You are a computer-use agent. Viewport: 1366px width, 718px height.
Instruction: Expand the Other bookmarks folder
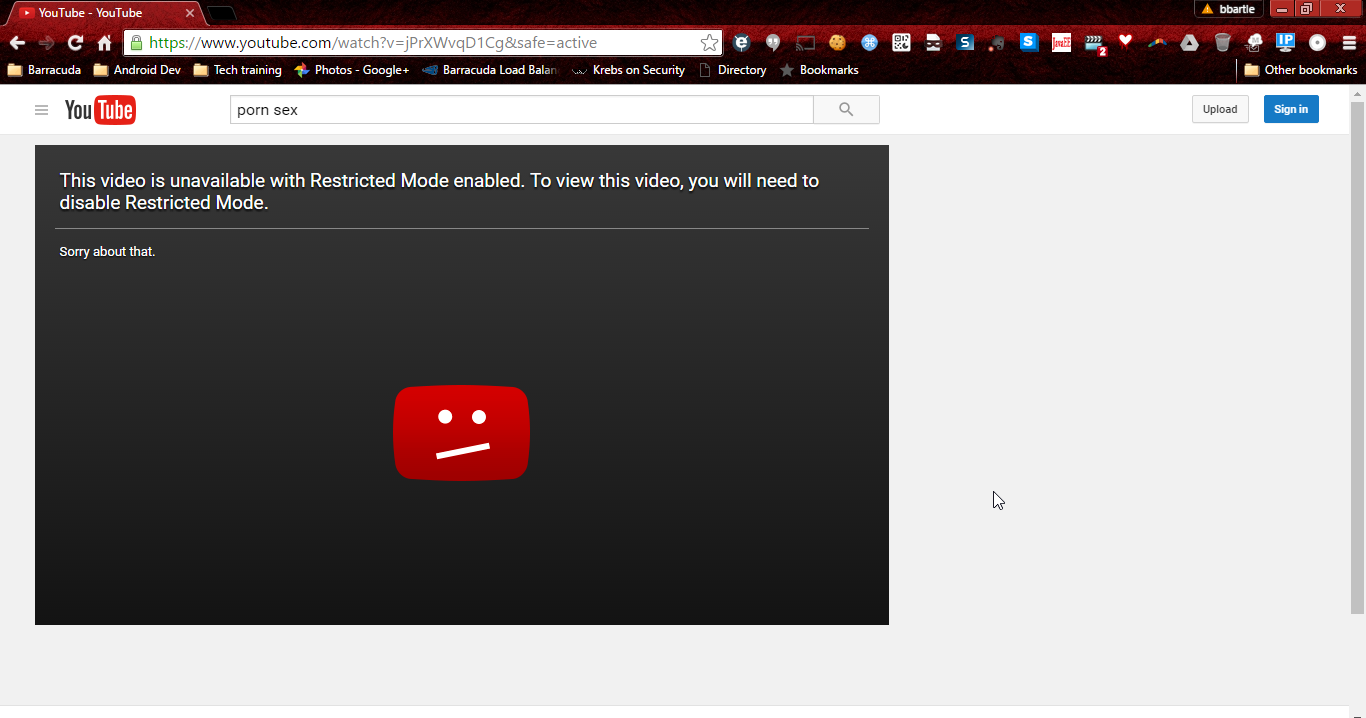click(x=1300, y=70)
